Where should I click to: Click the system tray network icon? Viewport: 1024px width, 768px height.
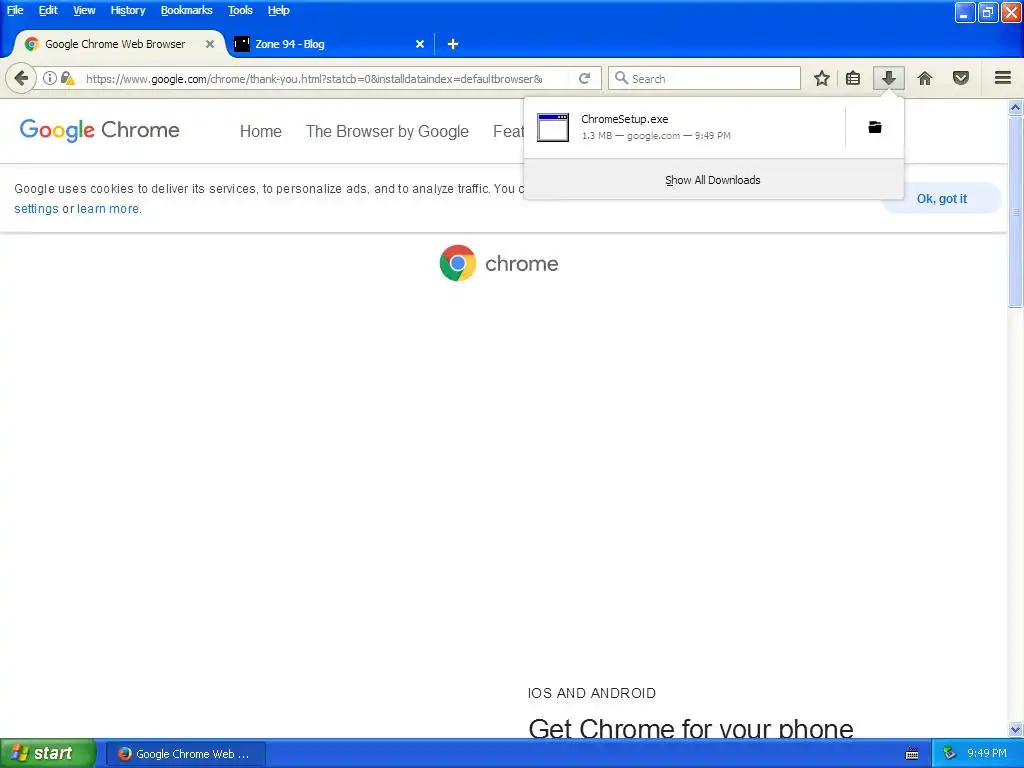[949, 754]
